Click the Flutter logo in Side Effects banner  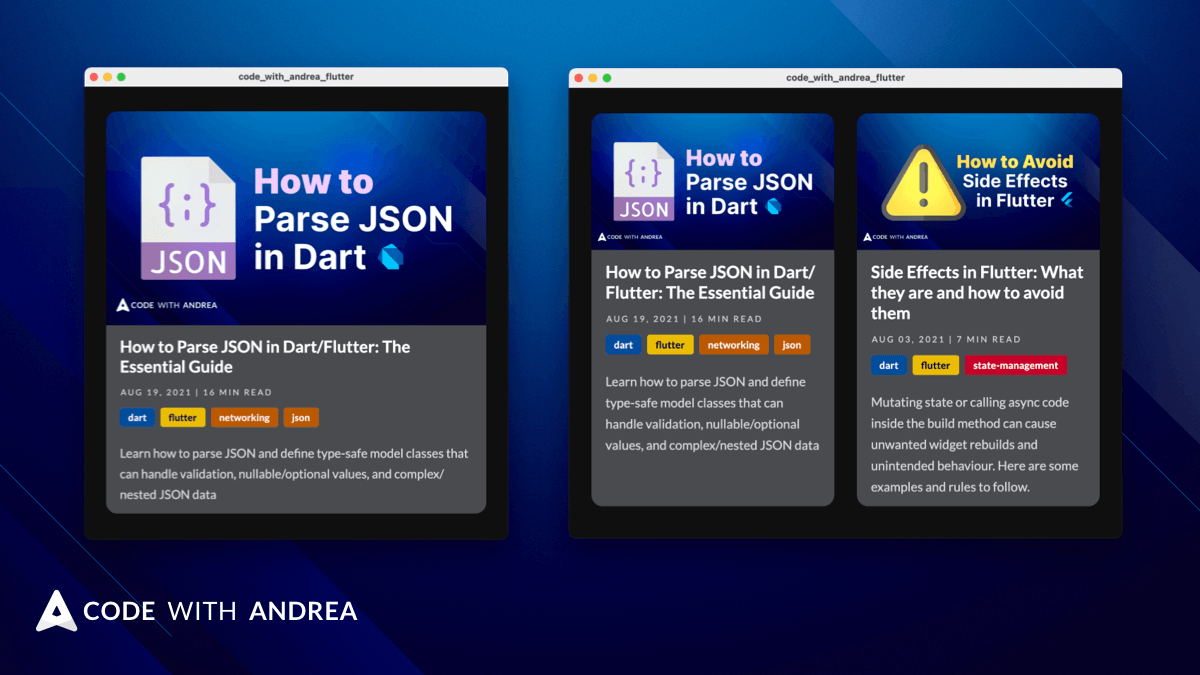pyautogui.click(x=1067, y=200)
